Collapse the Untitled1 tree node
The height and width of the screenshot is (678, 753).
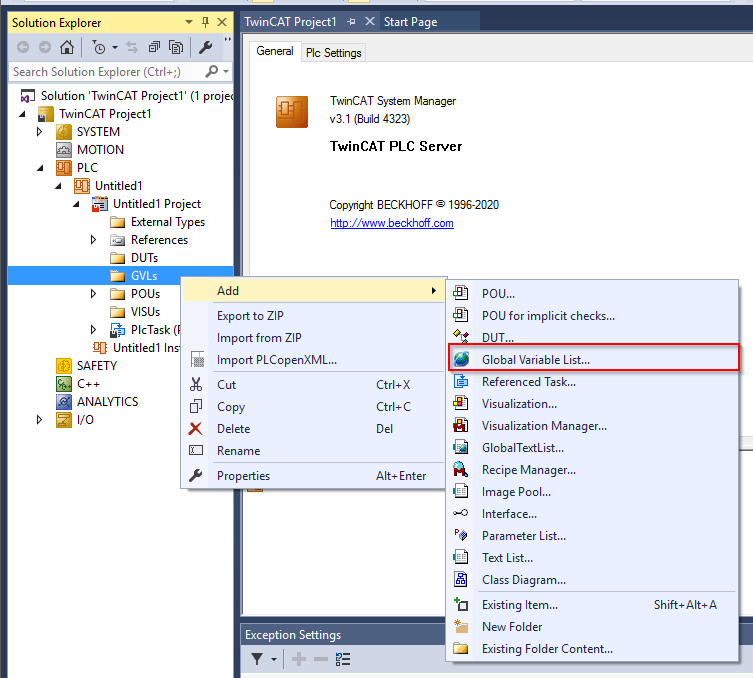(58, 186)
